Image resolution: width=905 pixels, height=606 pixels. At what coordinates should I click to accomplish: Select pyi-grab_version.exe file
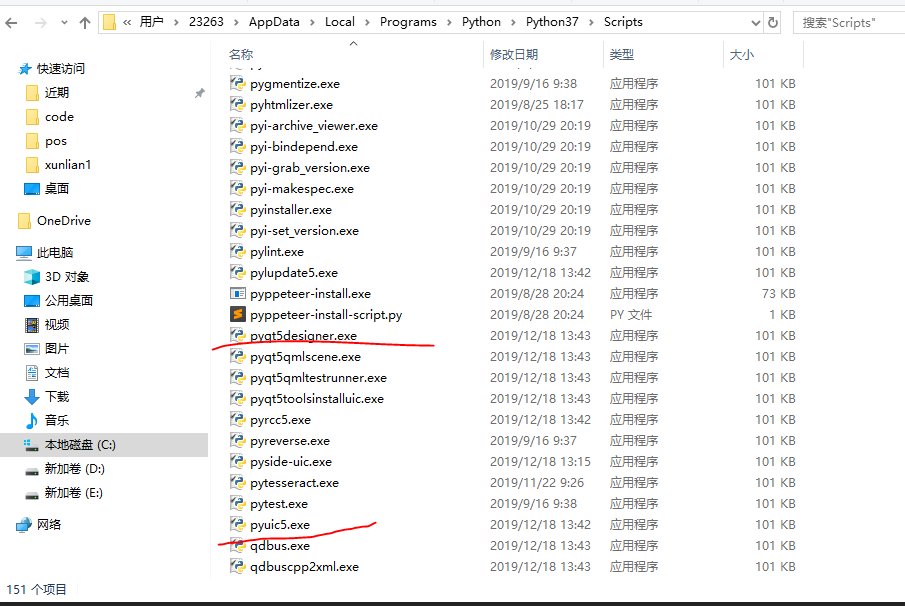(310, 168)
